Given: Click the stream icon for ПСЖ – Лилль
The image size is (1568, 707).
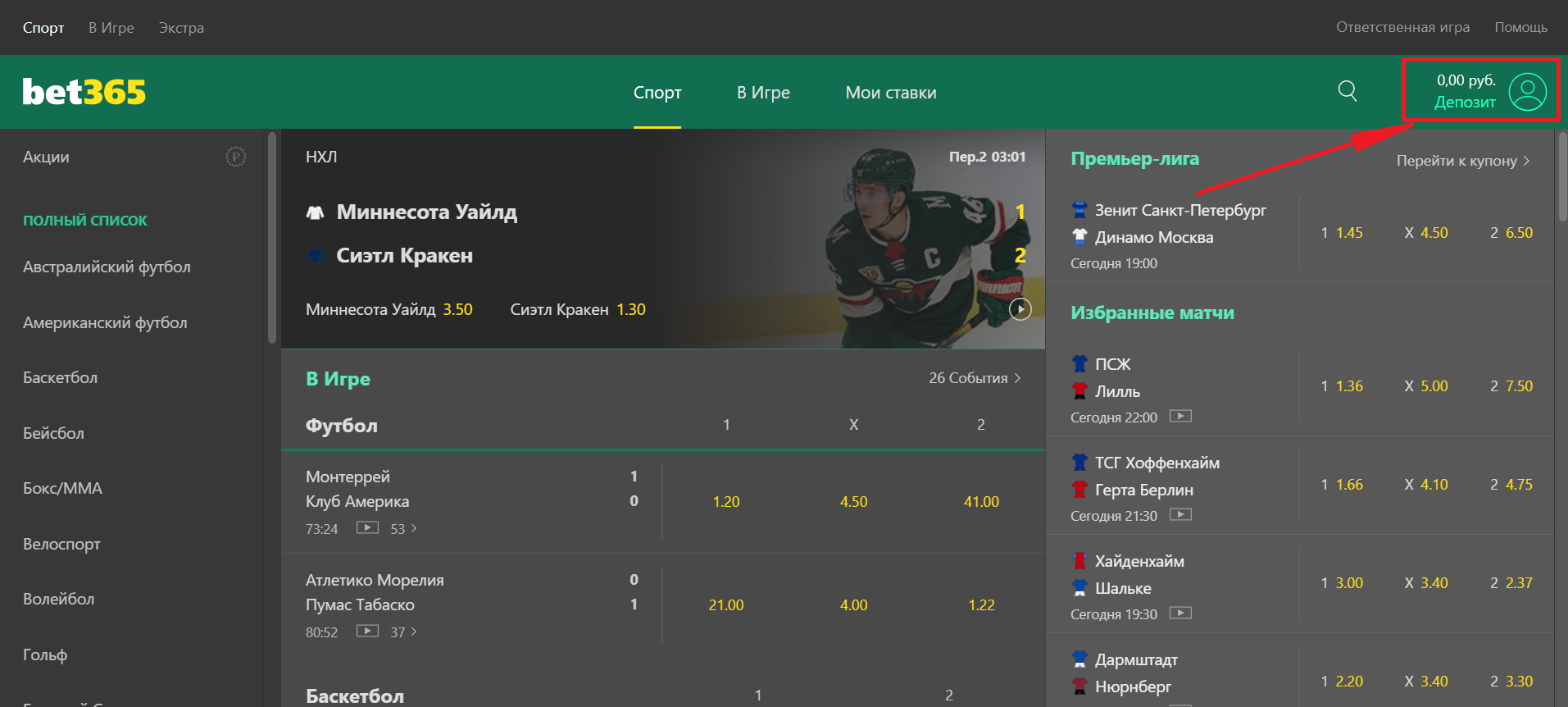Looking at the screenshot, I should click(x=1180, y=416).
